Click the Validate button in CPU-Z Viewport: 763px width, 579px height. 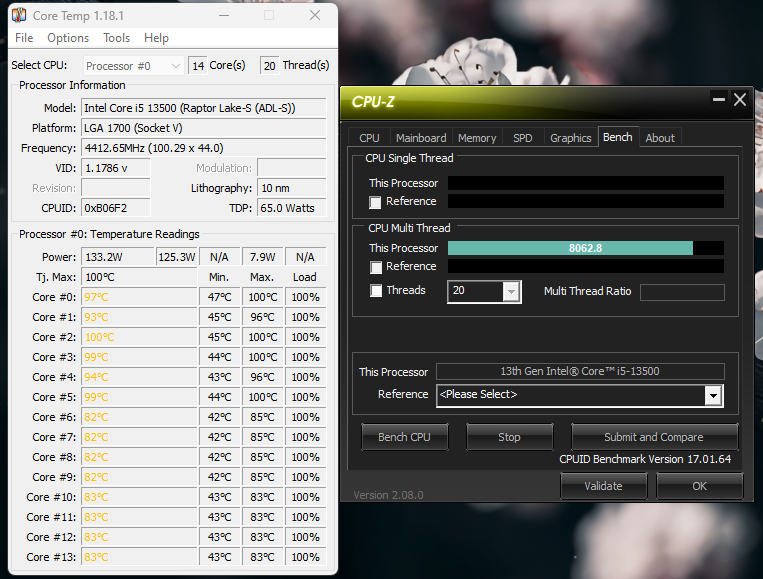[x=603, y=486]
